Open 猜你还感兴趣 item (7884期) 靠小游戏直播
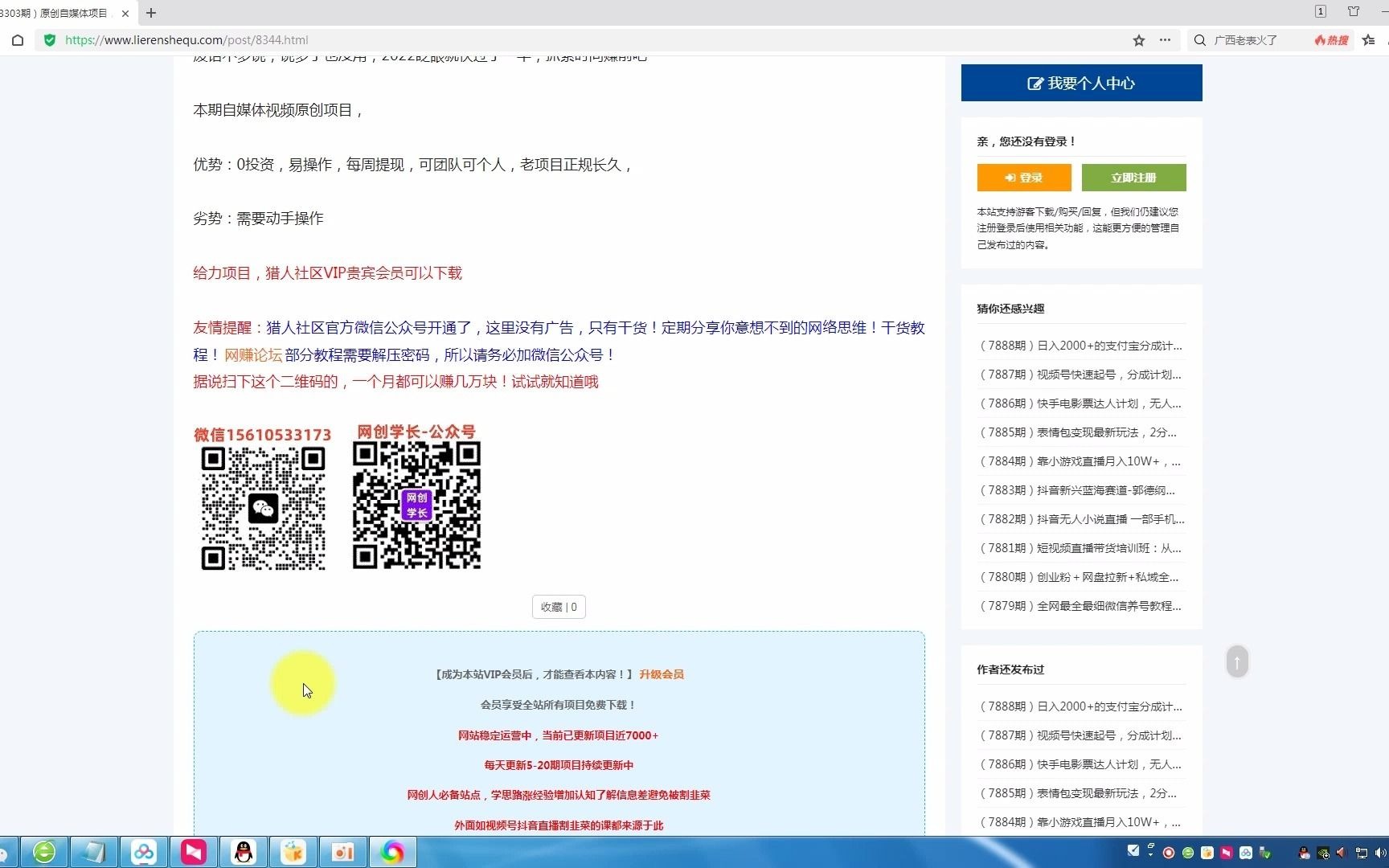The height and width of the screenshot is (868, 1389). pos(1081,461)
